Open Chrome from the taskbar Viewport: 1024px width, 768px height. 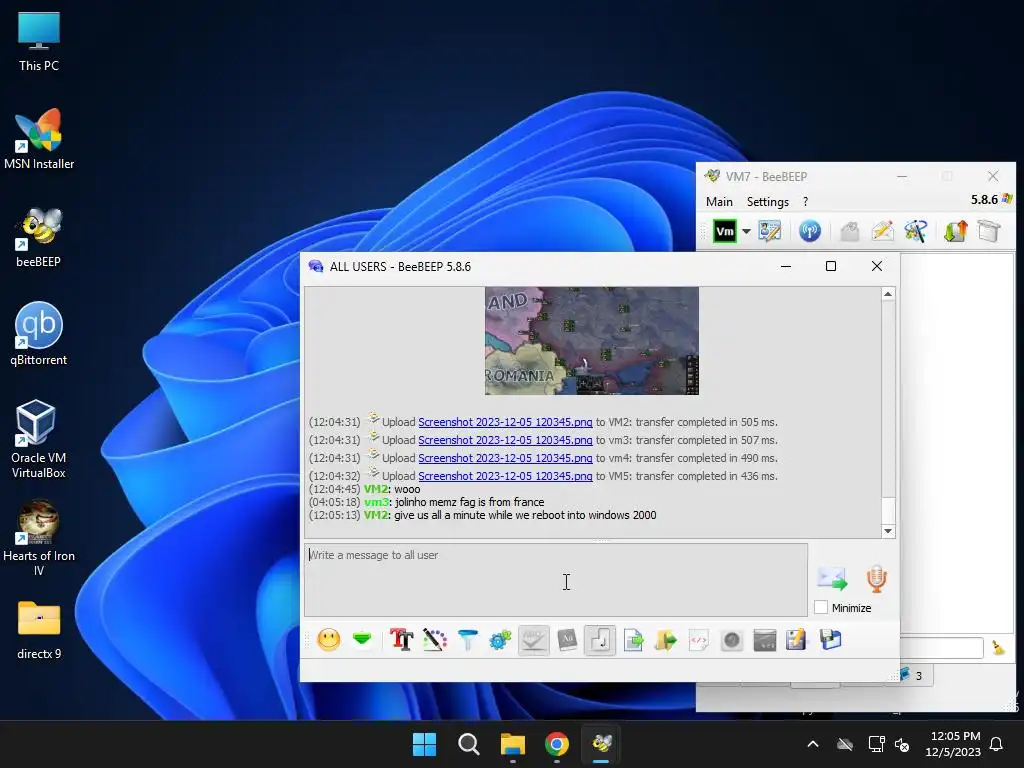pos(556,744)
